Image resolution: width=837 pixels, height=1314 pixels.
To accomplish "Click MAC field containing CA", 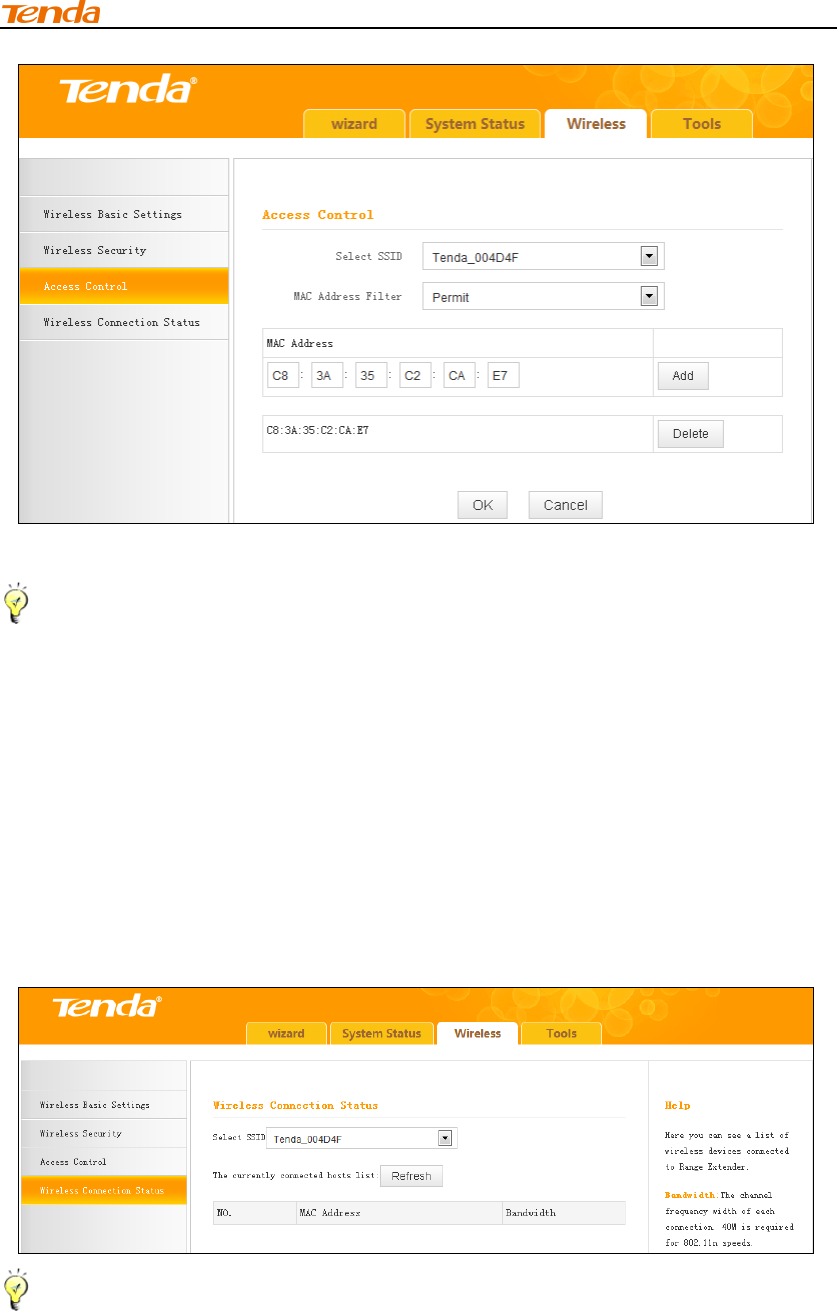I will click(459, 376).
